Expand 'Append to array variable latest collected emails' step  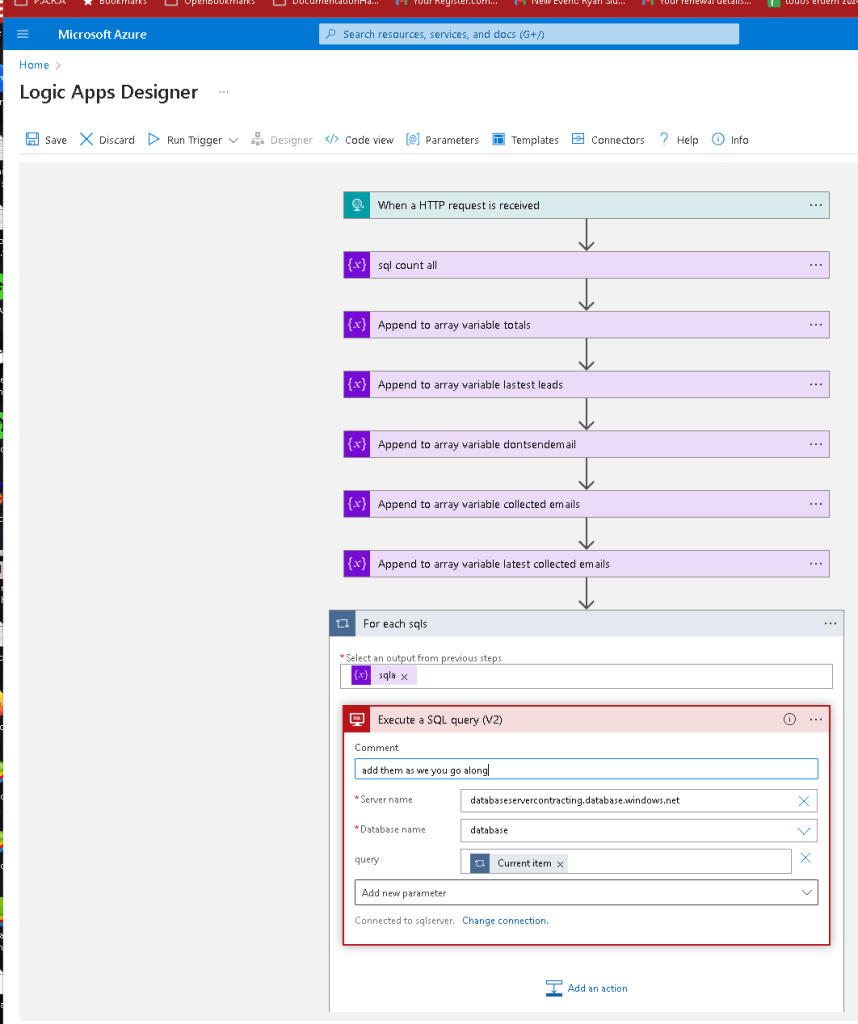(586, 564)
